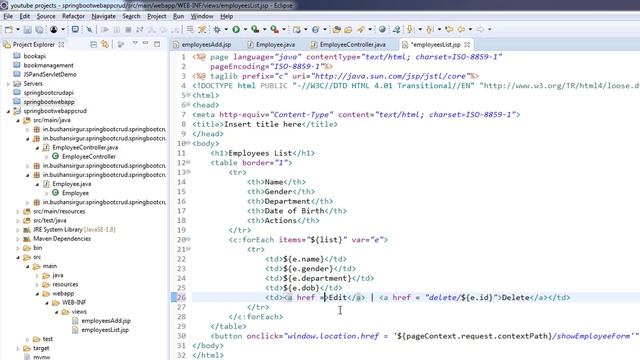Click the Search flashlight toolbar icon

361,29
